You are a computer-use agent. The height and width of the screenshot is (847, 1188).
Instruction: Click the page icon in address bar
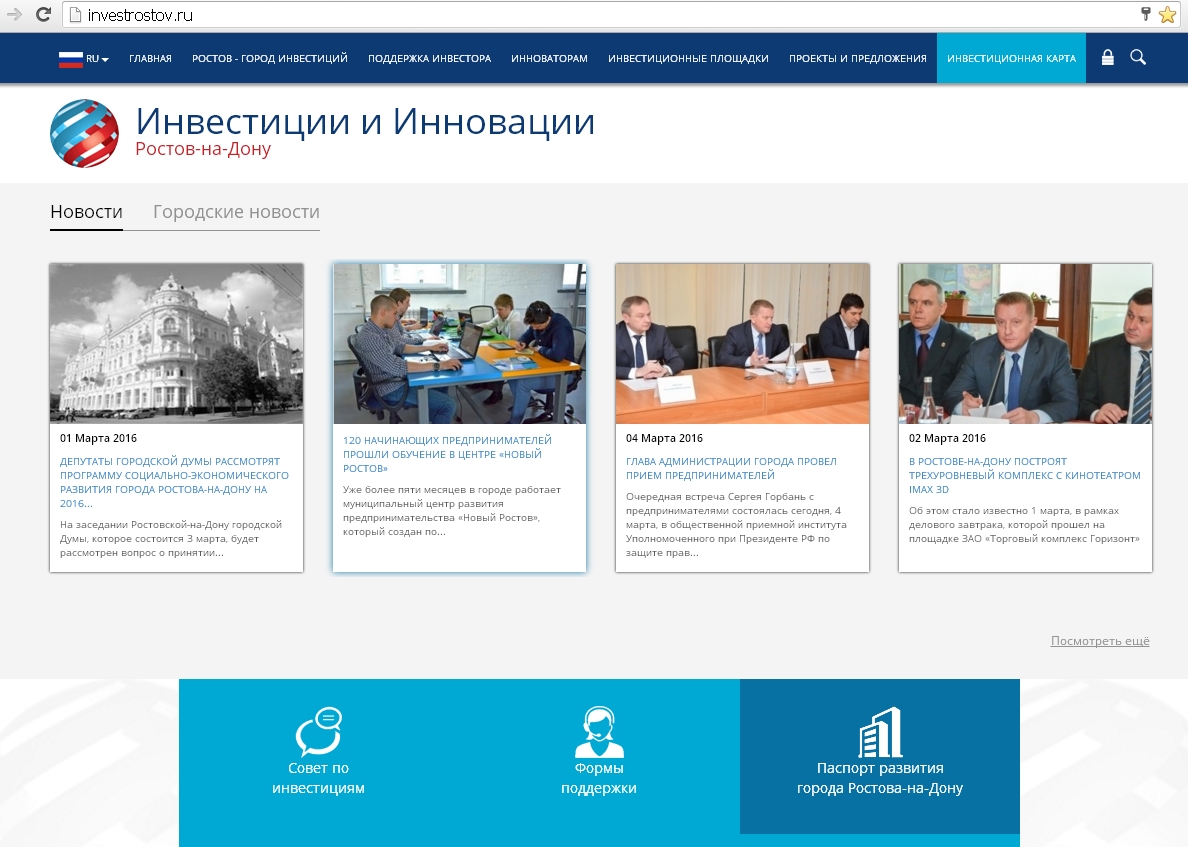pos(75,15)
